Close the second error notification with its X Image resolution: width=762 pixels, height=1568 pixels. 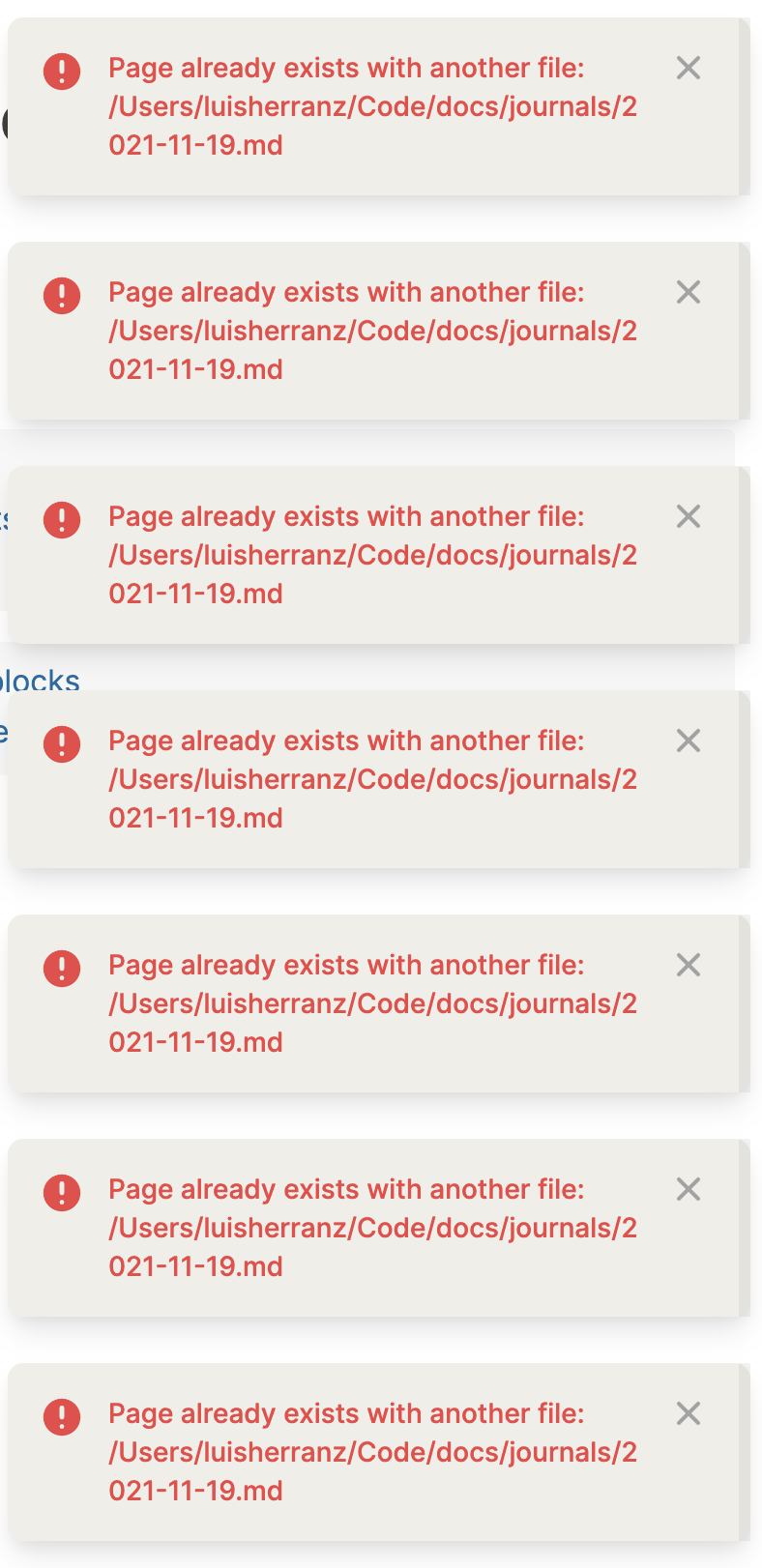[688, 292]
